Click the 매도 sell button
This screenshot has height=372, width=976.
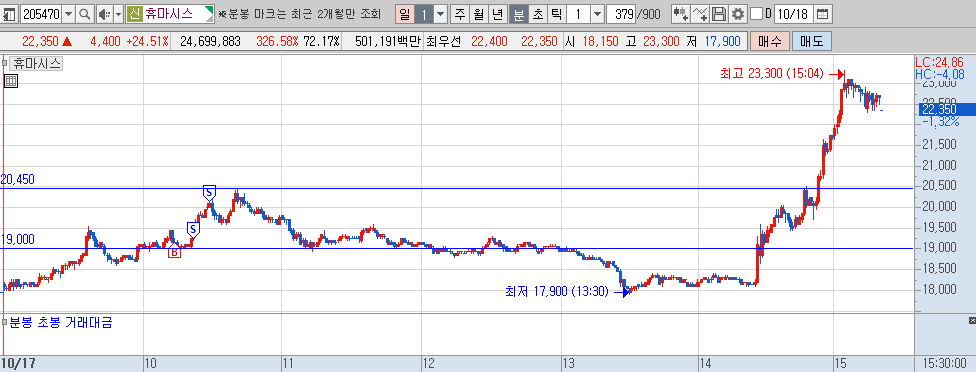click(x=812, y=42)
